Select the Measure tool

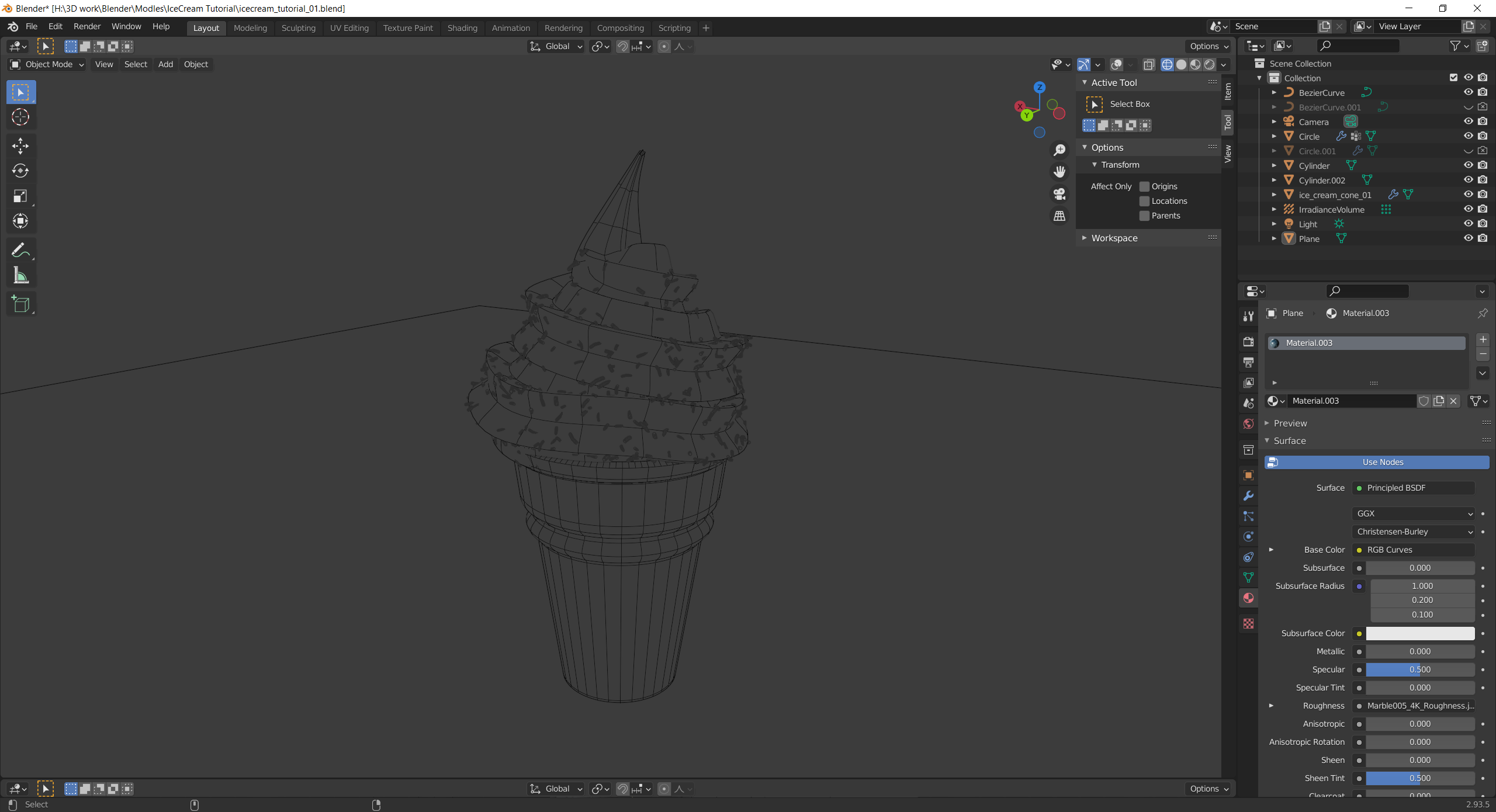20,275
